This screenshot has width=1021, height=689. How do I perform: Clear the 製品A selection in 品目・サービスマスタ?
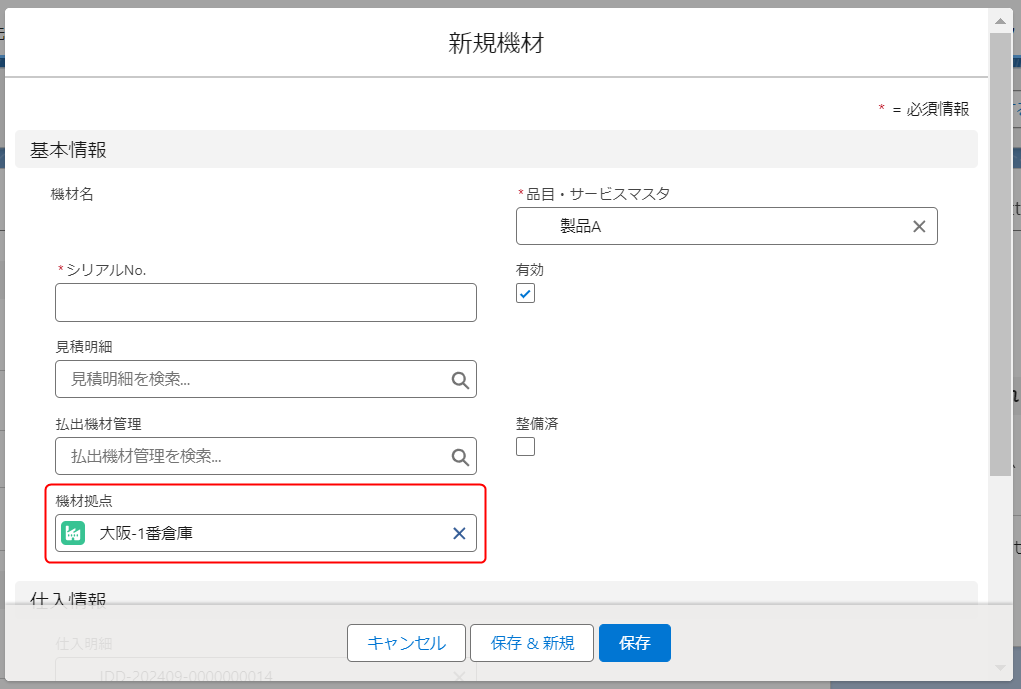919,226
